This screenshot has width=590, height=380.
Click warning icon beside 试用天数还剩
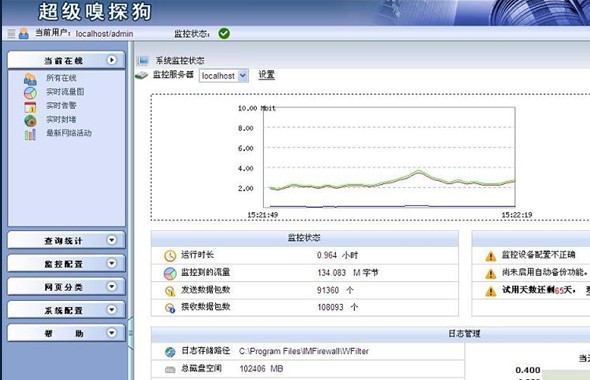click(x=491, y=291)
